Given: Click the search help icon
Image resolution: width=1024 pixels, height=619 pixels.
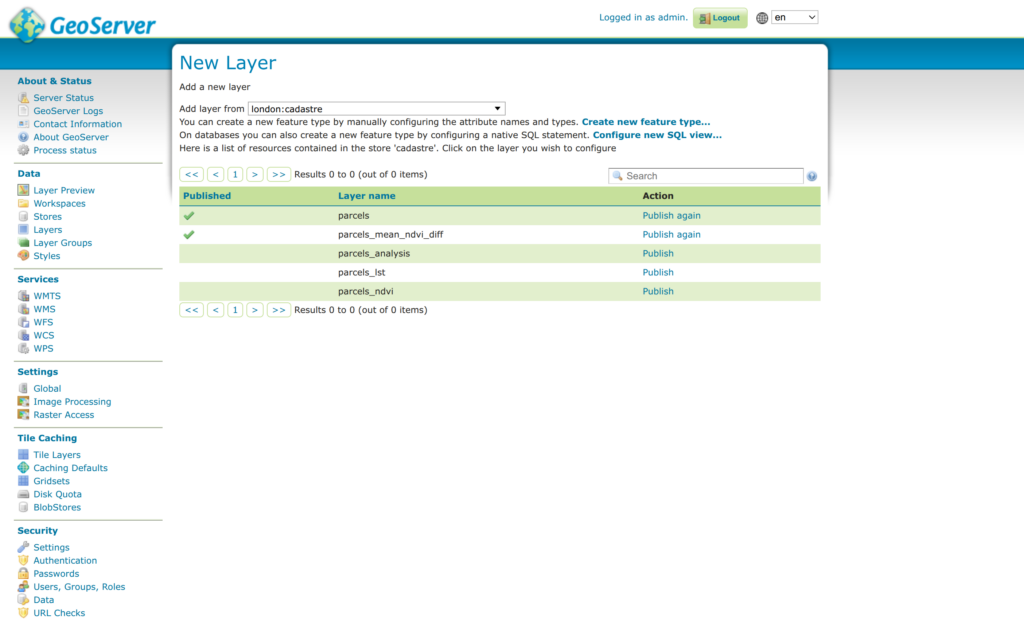Looking at the screenshot, I should click(812, 176).
